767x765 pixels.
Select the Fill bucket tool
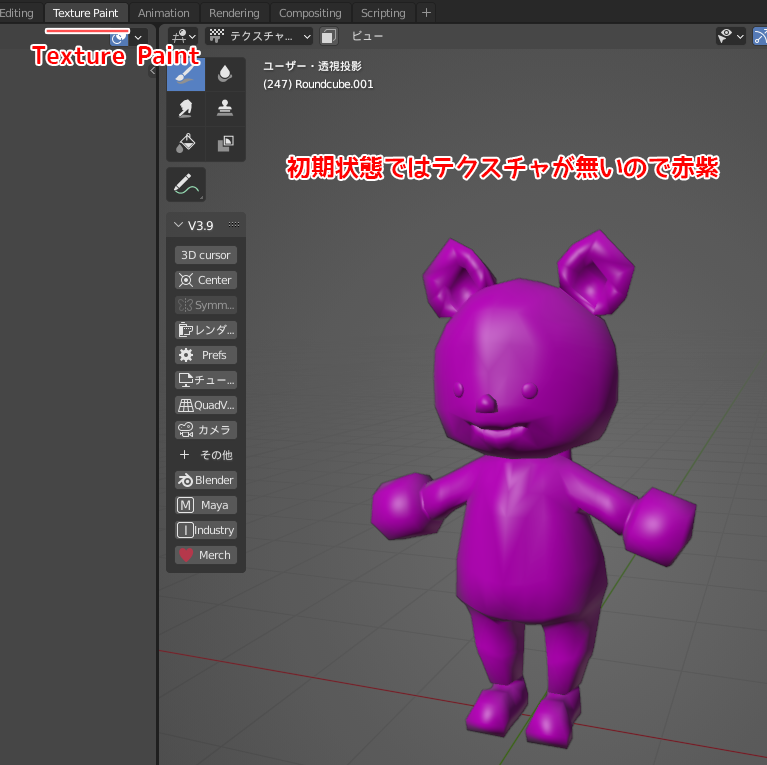pos(186,143)
